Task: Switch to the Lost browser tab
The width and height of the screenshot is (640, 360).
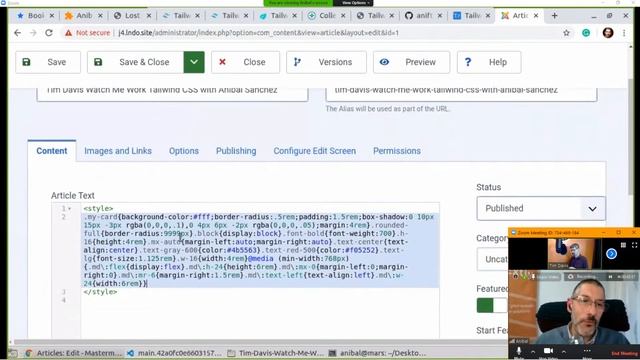Action: (132, 16)
